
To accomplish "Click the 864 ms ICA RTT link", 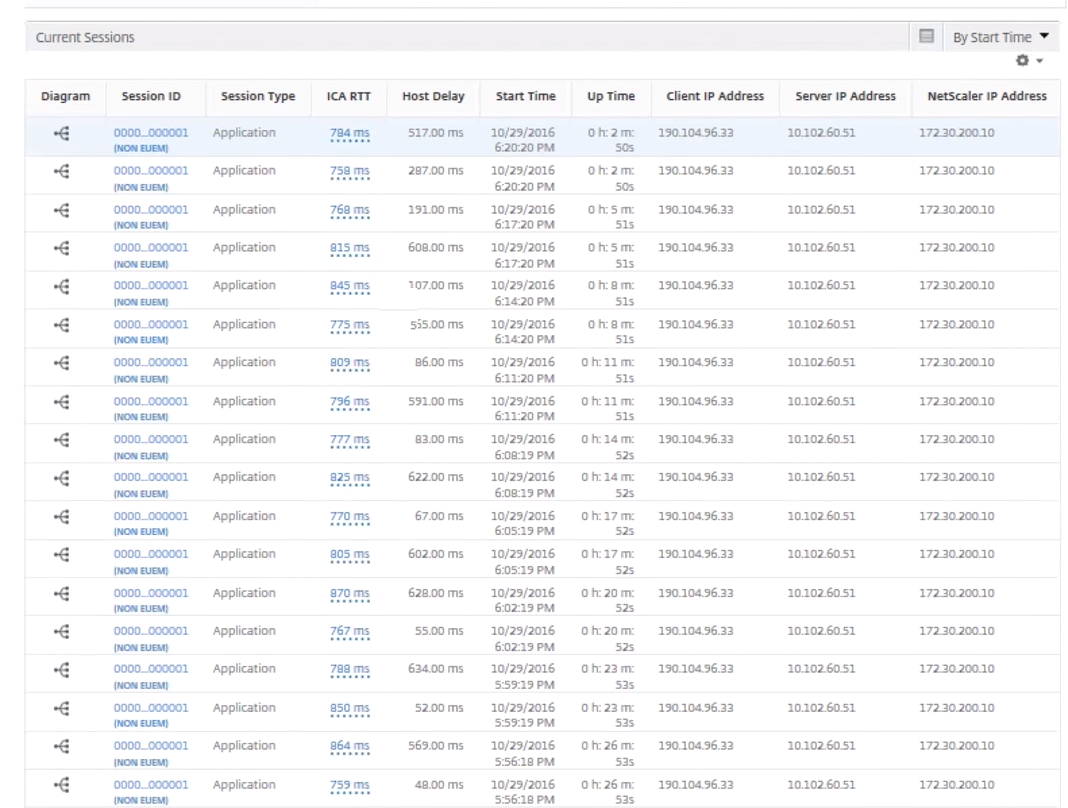I will click(x=349, y=748).
